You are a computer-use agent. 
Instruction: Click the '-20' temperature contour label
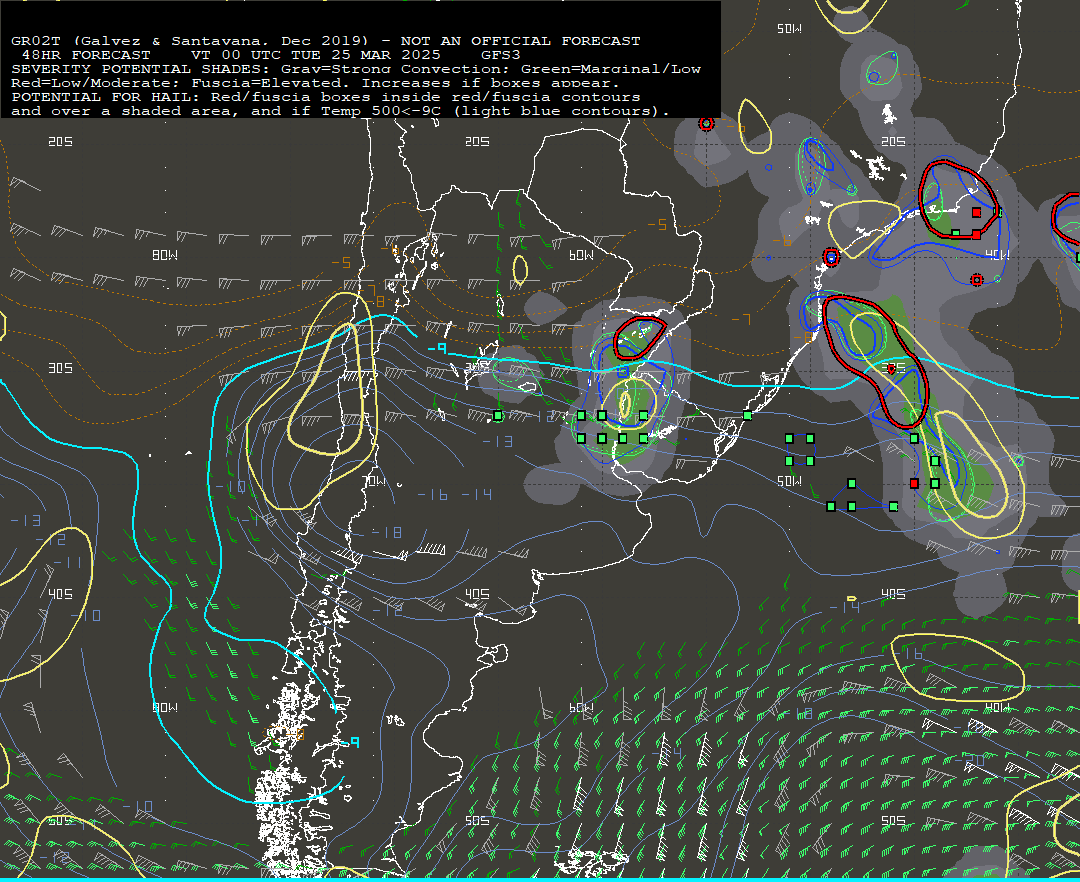(x=968, y=759)
